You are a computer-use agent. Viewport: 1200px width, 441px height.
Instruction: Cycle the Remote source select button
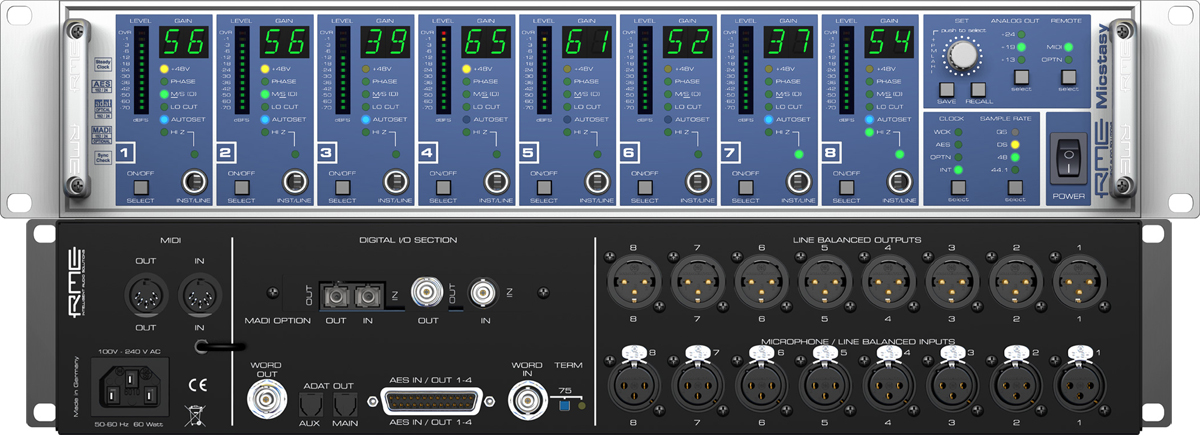coord(1068,77)
